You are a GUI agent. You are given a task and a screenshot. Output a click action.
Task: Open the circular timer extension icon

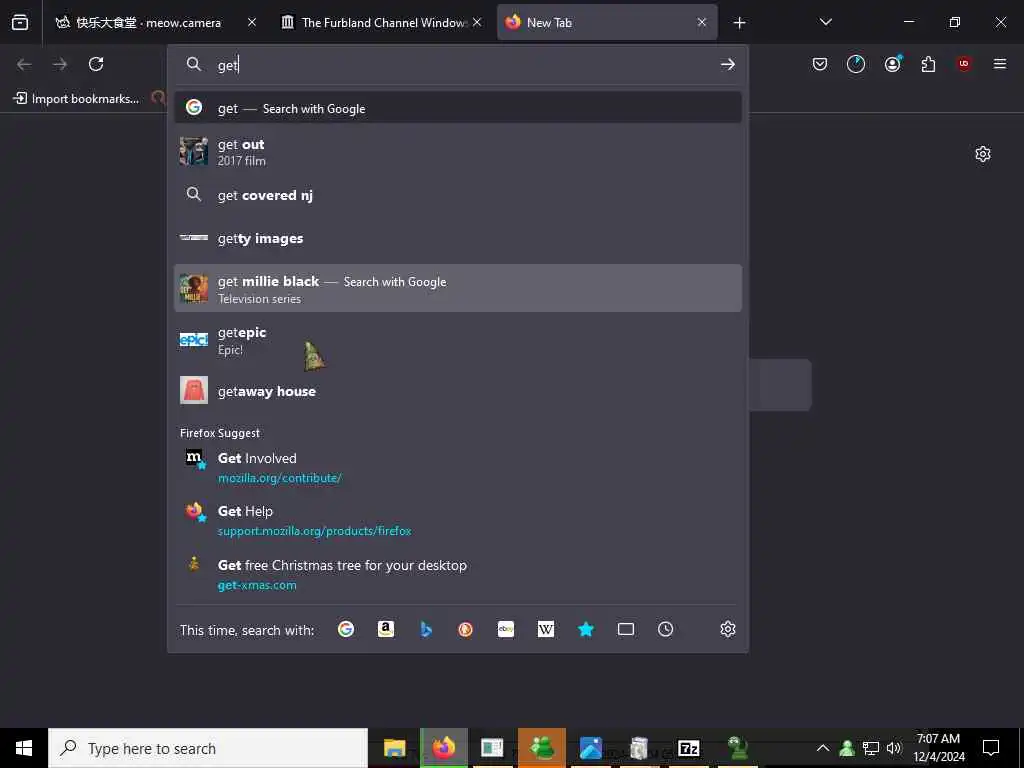[x=856, y=64]
